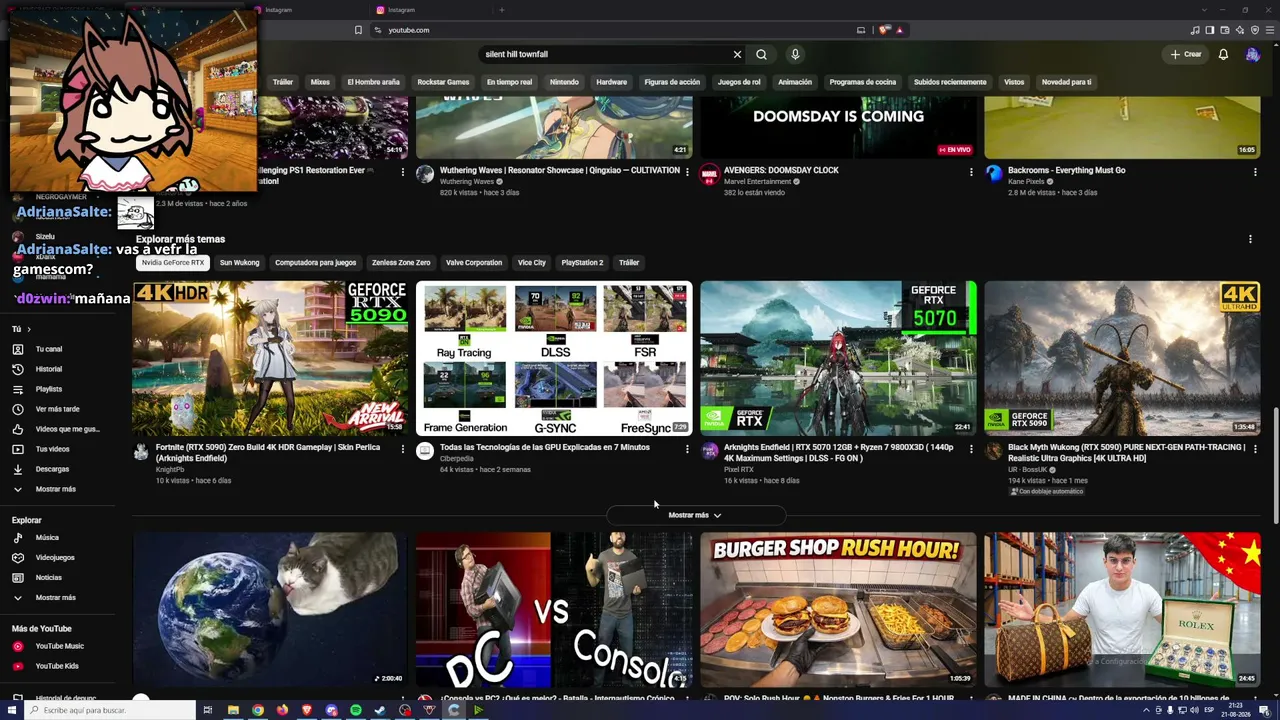Expand the Mostrar más button below topics
1280x720 pixels.
tap(695, 515)
